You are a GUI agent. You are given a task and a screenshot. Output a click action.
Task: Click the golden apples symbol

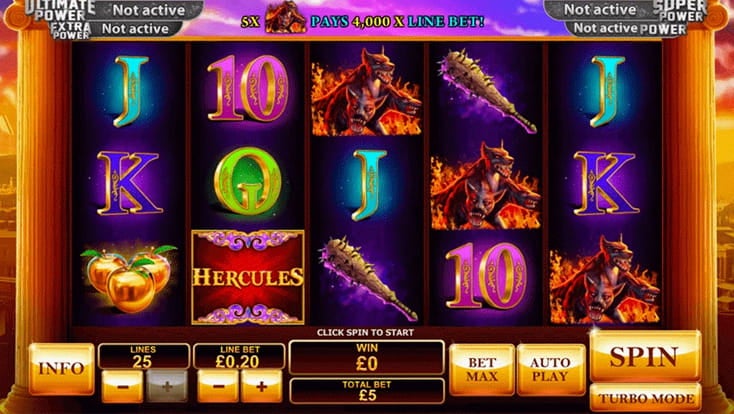pos(129,277)
